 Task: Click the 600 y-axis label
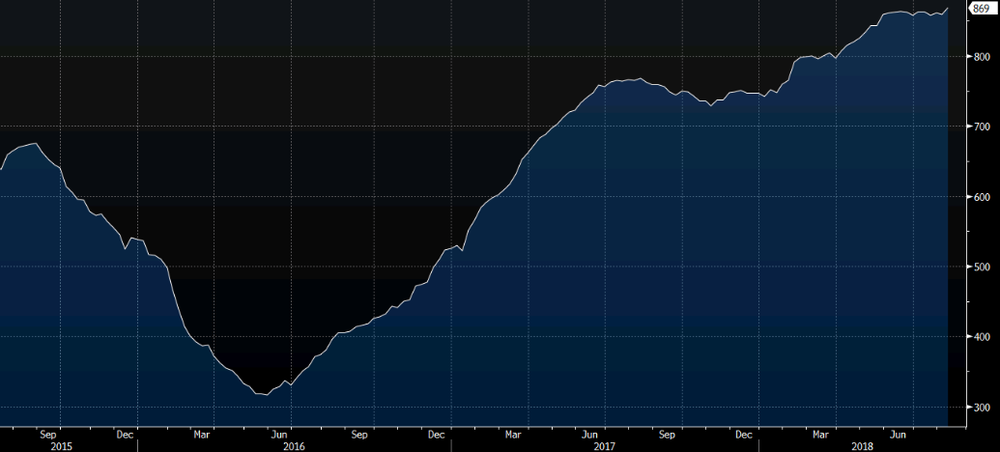click(982, 197)
